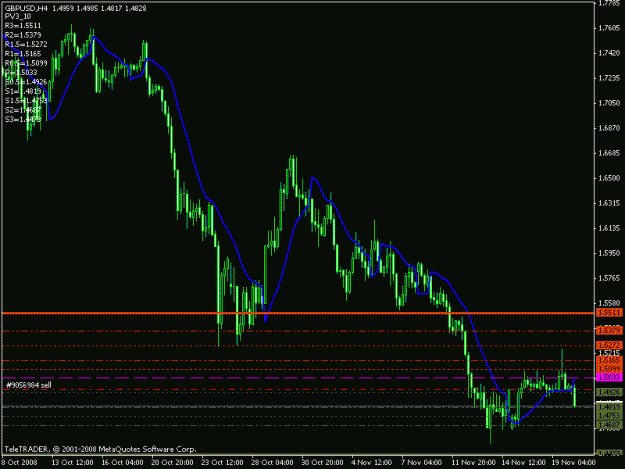Click the 1.7605 price axis value
Viewport: 625px width, 469px height.
pyautogui.click(x=609, y=28)
